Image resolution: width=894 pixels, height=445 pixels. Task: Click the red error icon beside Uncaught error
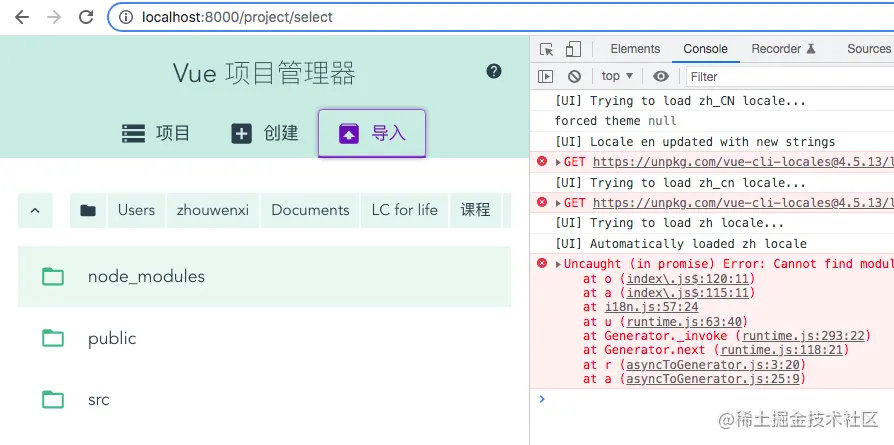(x=542, y=264)
